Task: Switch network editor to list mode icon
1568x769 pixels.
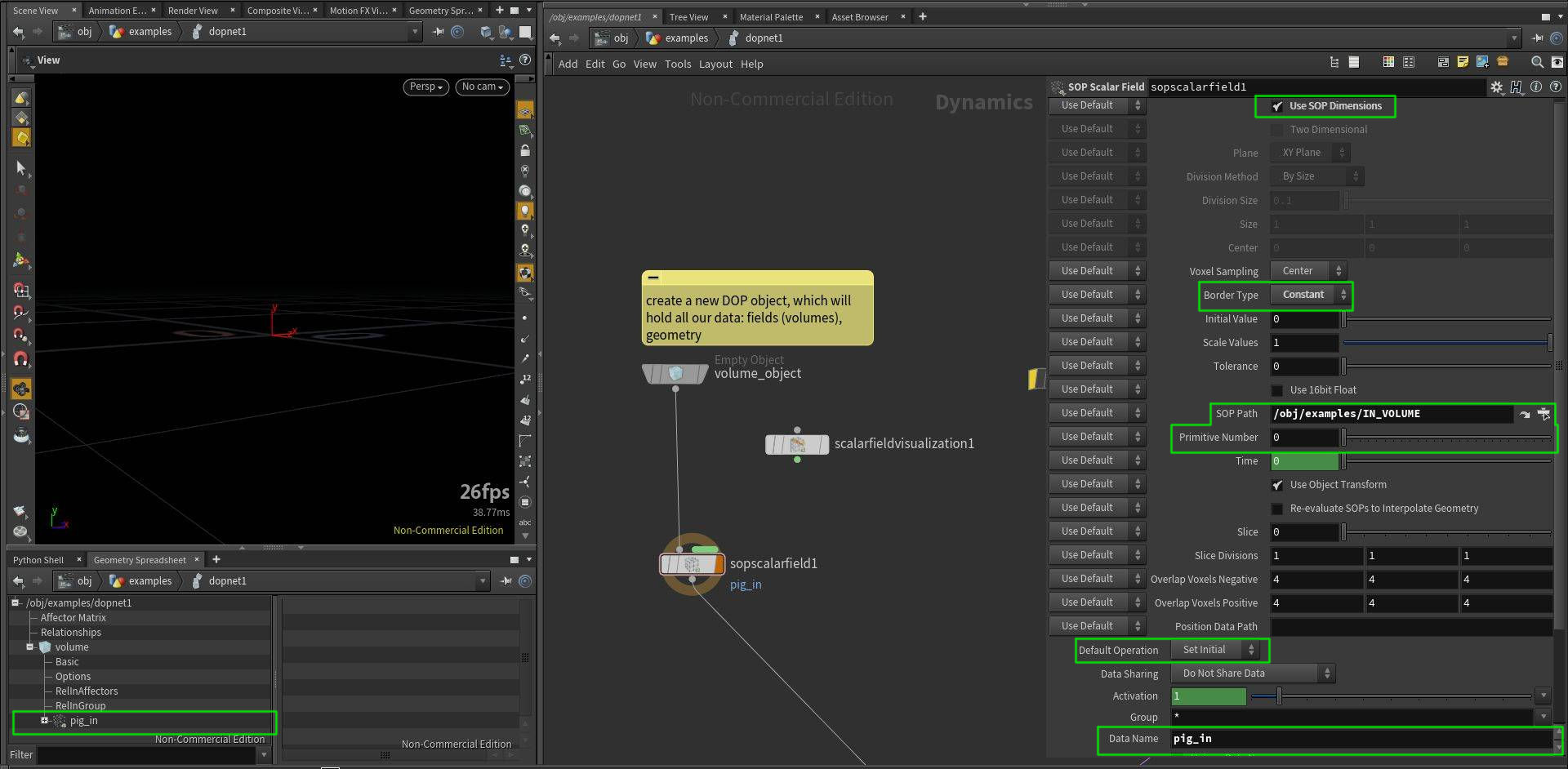Action: [1354, 62]
